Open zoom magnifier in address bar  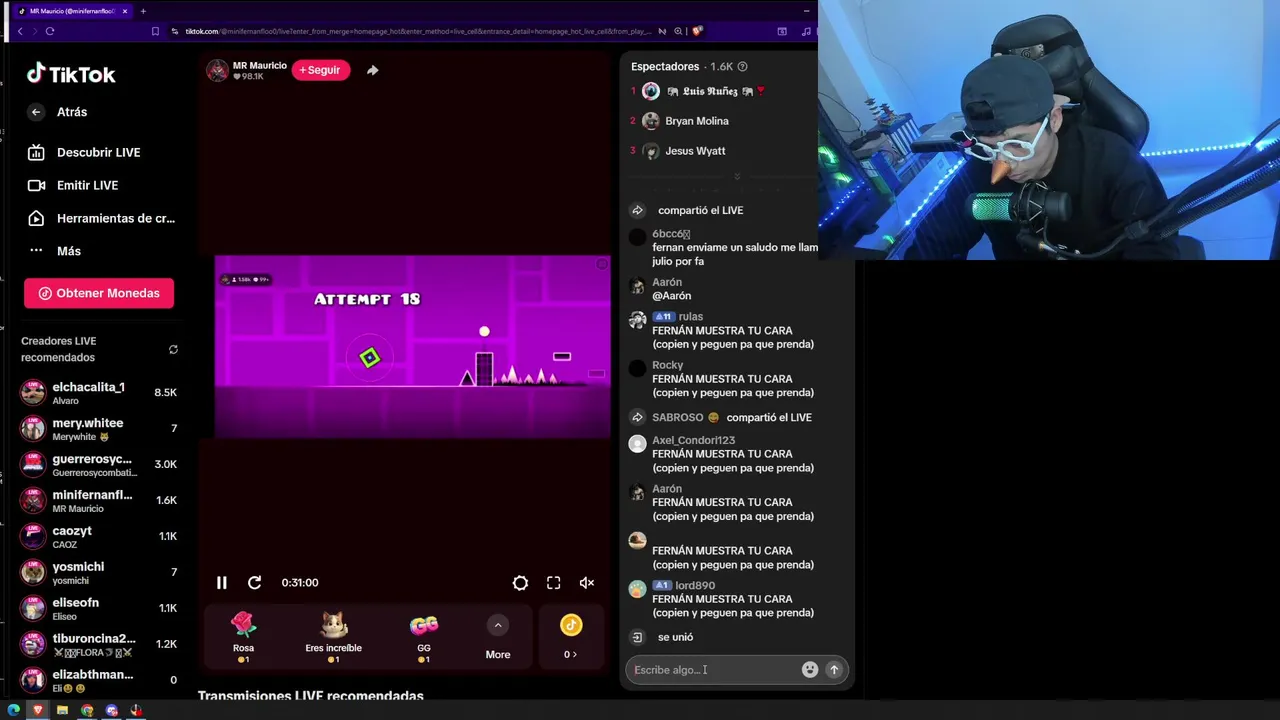(x=679, y=31)
